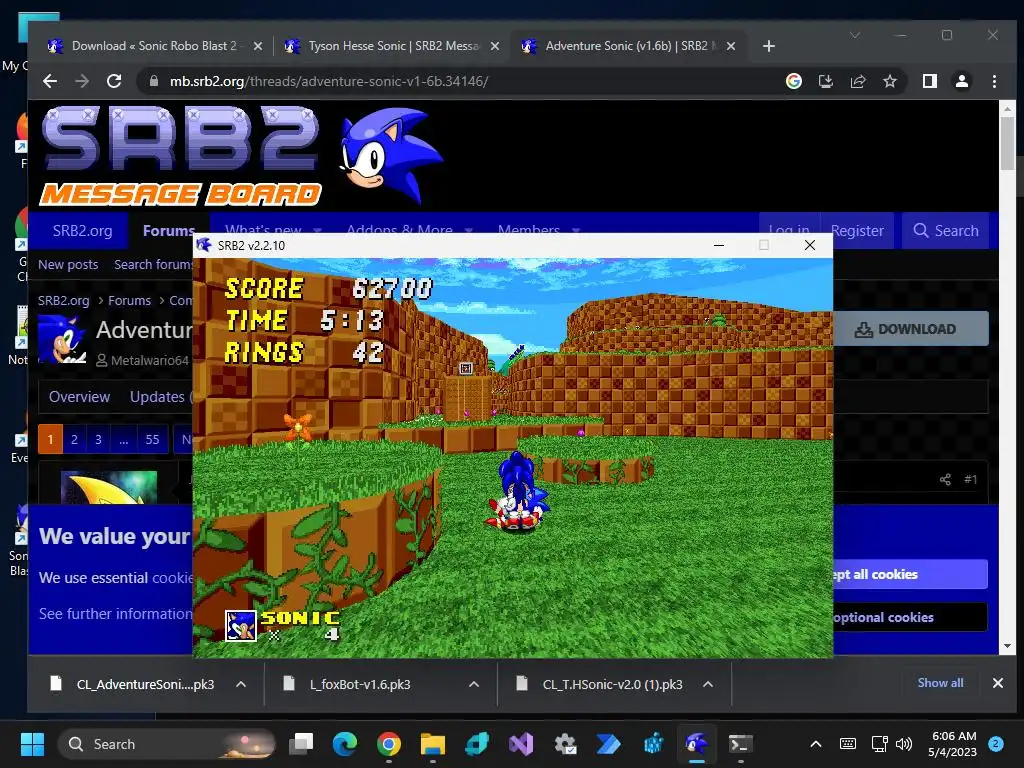Switch to SRB2 game taskbar icon
This screenshot has width=1024, height=768.
pos(697,744)
